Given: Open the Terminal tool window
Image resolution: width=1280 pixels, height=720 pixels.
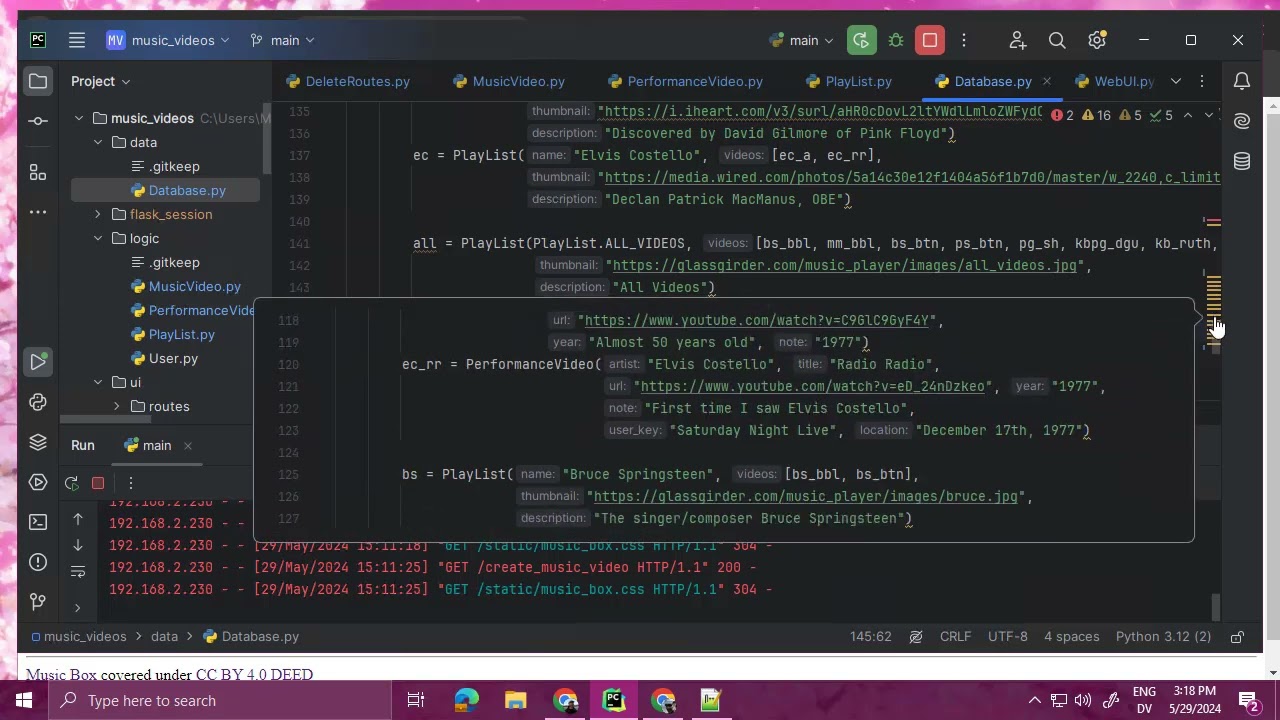Looking at the screenshot, I should pyautogui.click(x=38, y=522).
